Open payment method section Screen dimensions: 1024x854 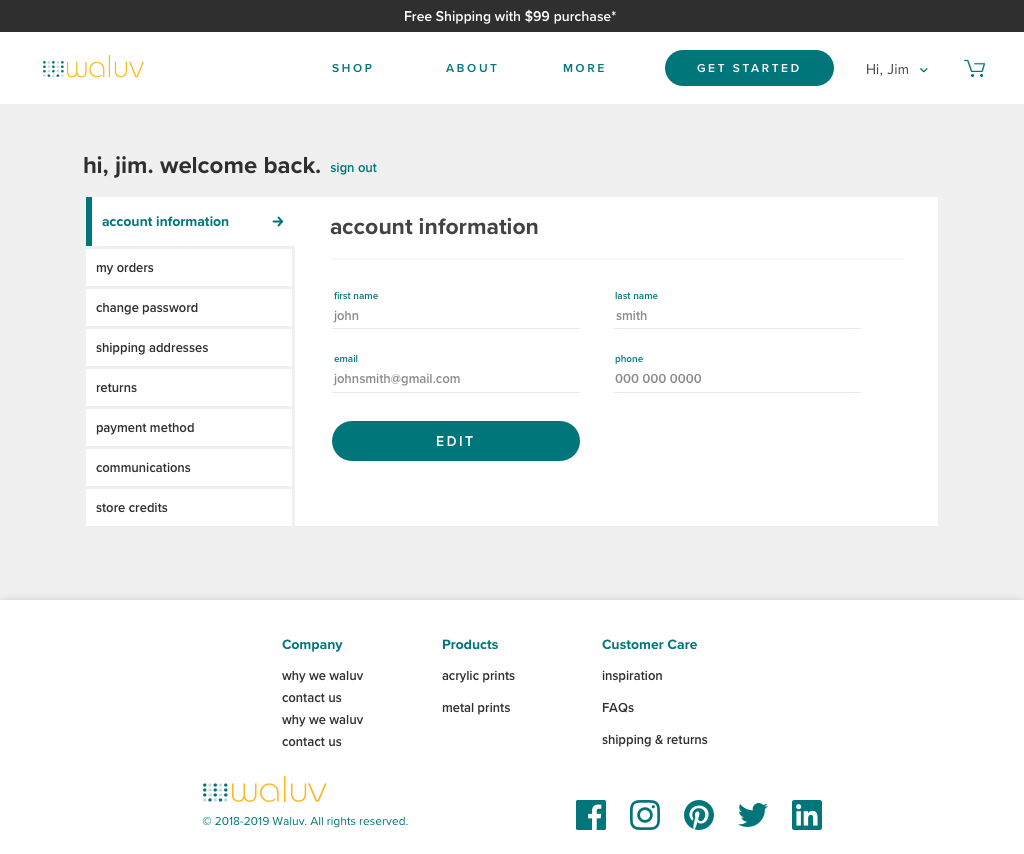tap(189, 428)
